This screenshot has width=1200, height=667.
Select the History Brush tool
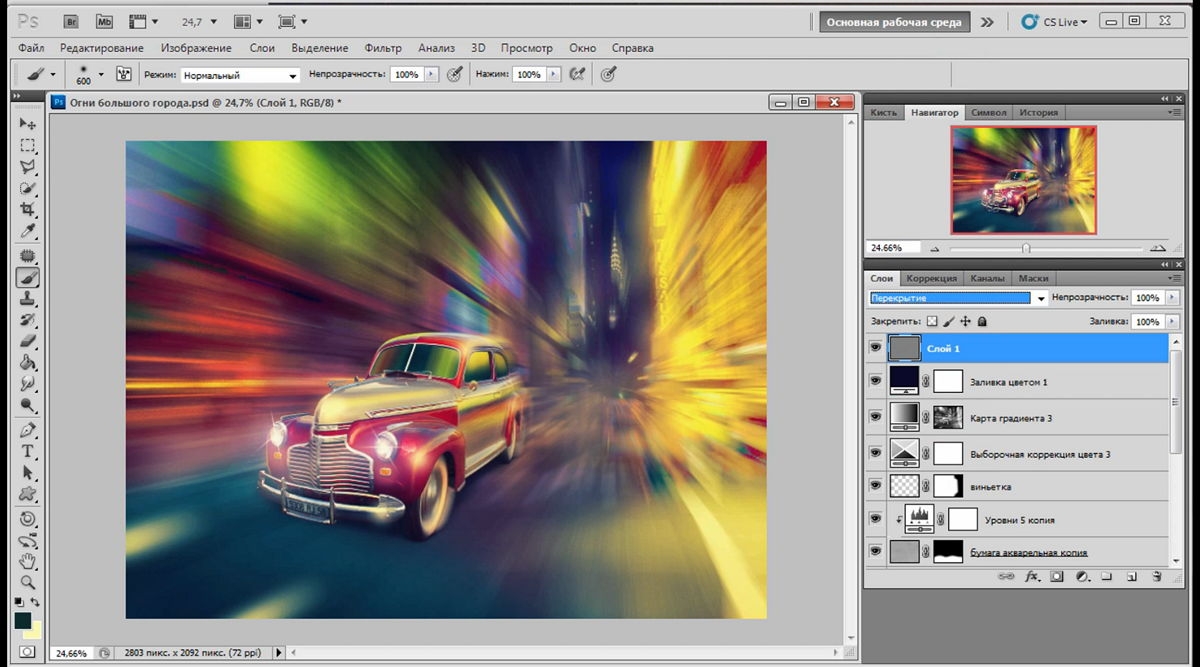coord(28,320)
